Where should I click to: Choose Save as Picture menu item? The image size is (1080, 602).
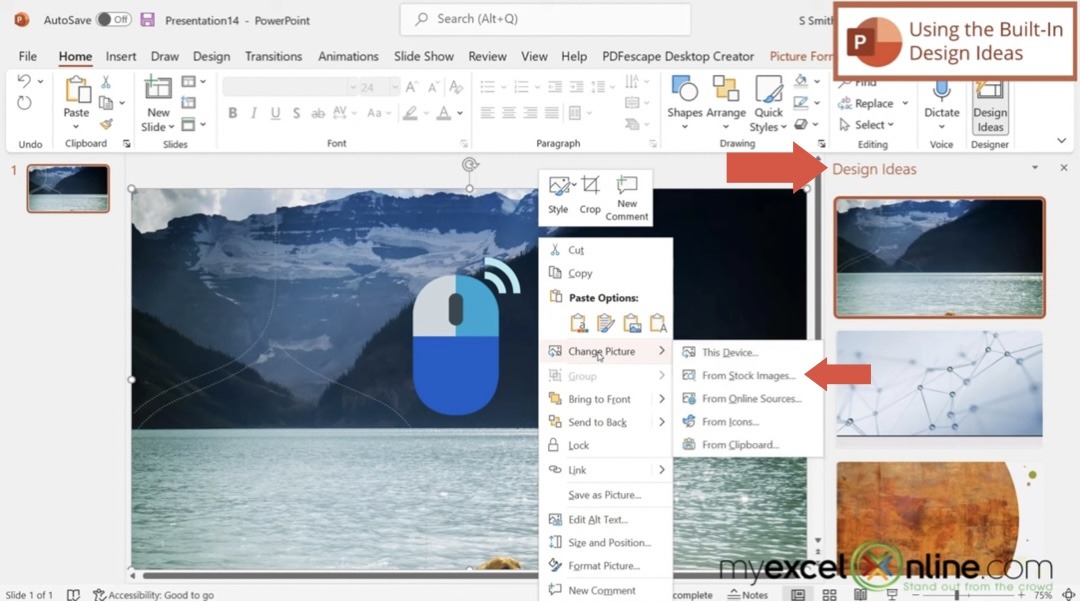tap(605, 495)
